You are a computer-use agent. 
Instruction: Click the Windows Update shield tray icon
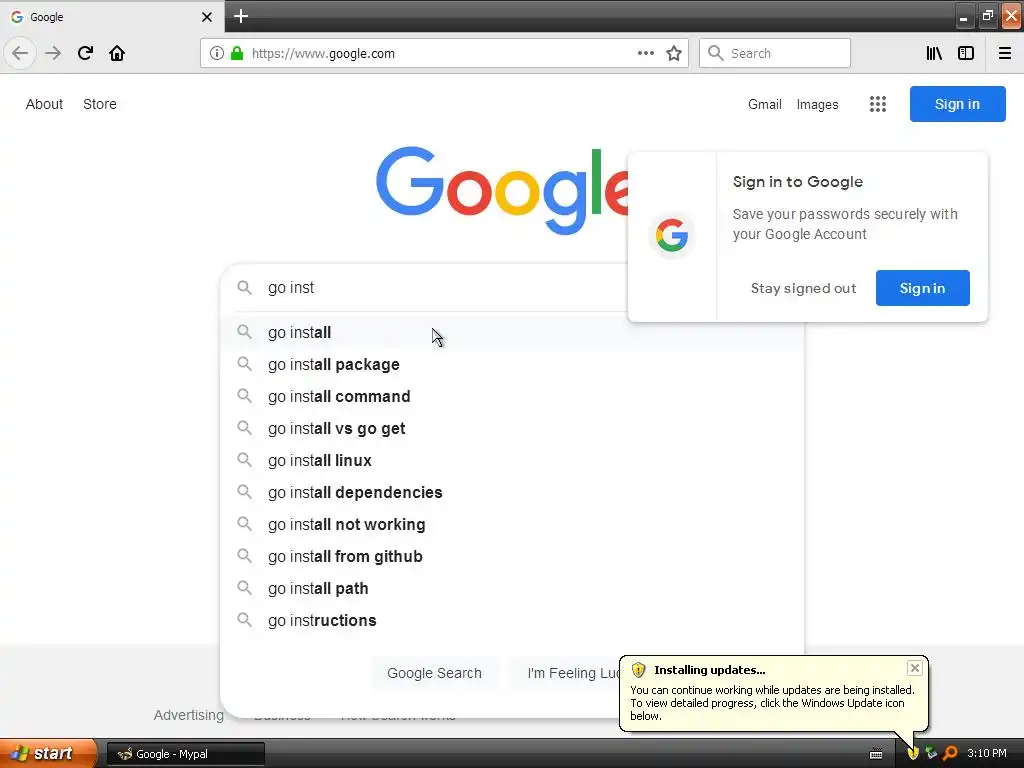click(912, 753)
